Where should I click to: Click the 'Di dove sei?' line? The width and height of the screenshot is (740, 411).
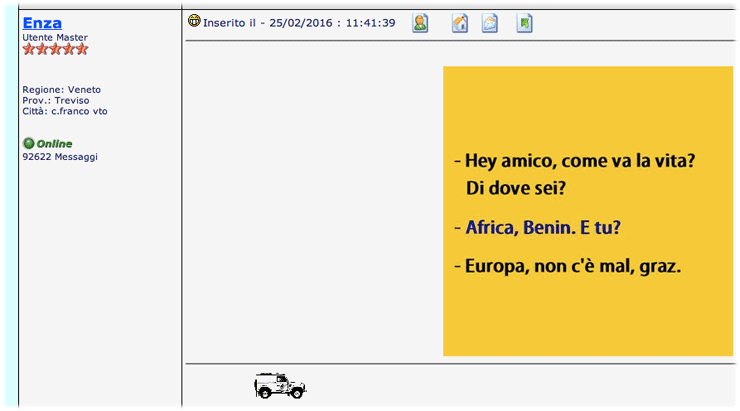[516, 188]
